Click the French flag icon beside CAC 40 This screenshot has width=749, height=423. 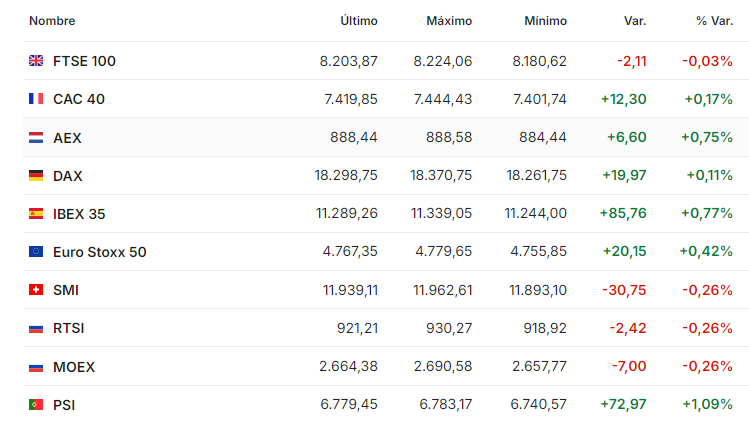(36, 99)
